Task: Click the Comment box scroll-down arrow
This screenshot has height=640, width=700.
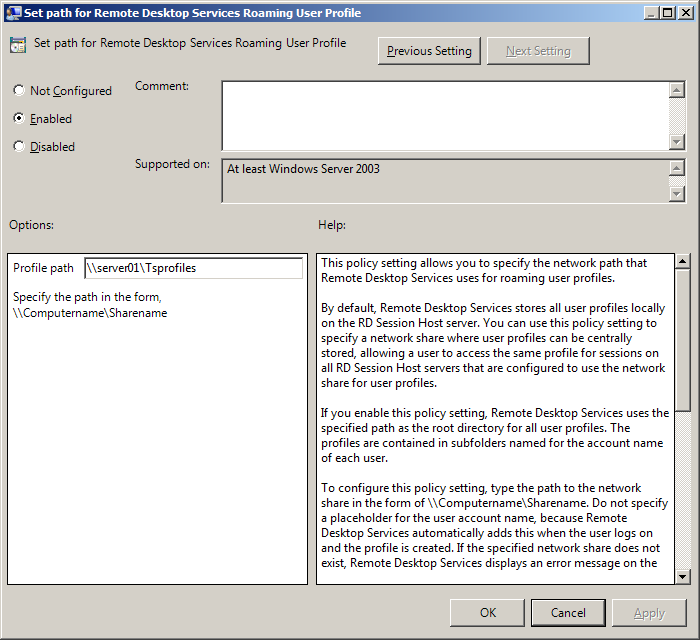Action: (677, 142)
